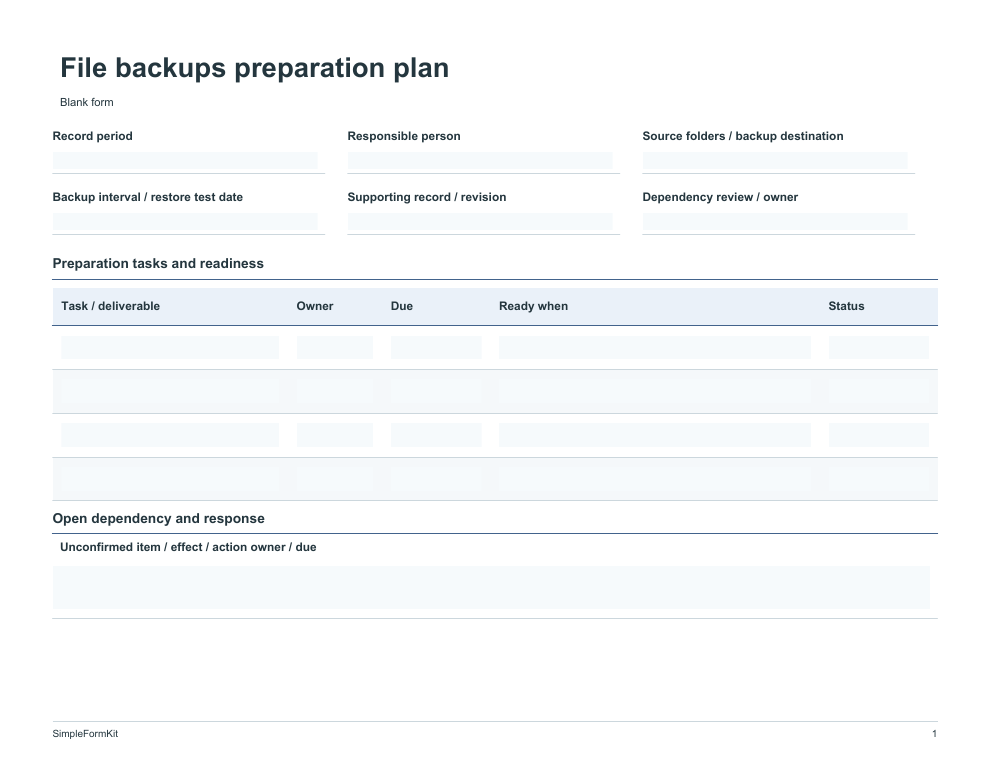Select the Source folders / backup destination field
Screen dimensions: 990x765
[x=775, y=161]
